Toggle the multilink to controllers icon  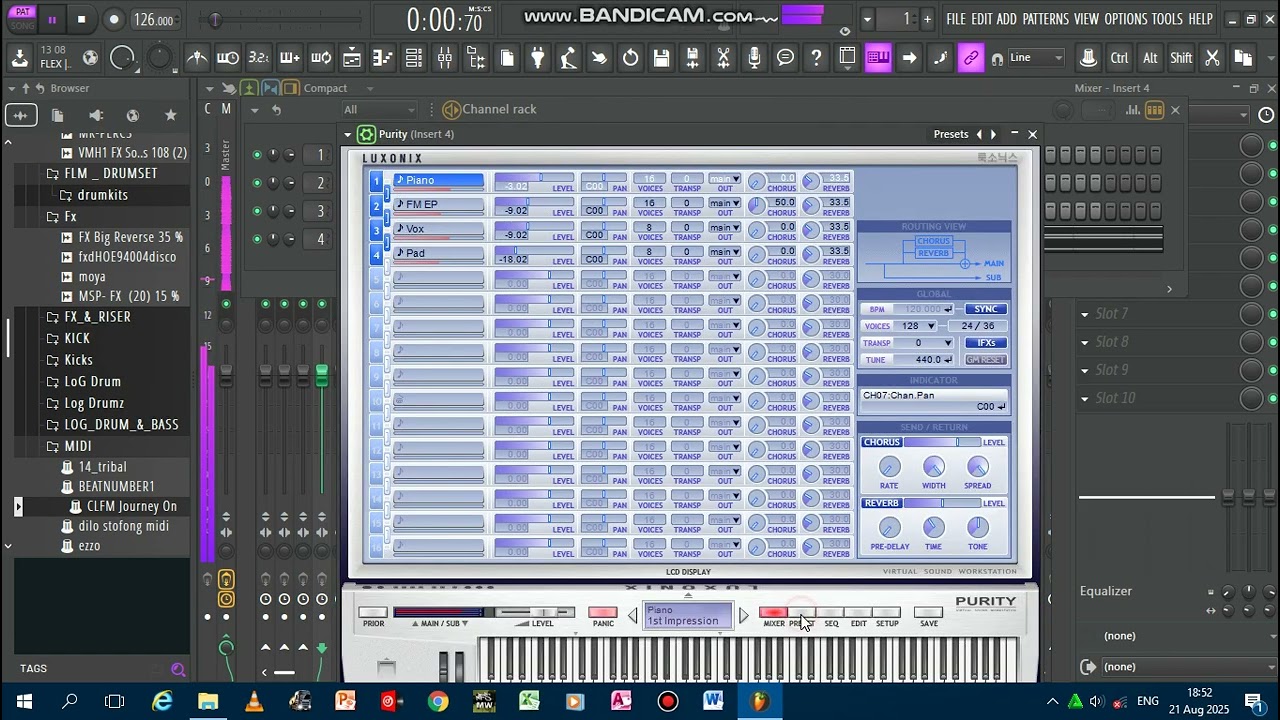(971, 58)
